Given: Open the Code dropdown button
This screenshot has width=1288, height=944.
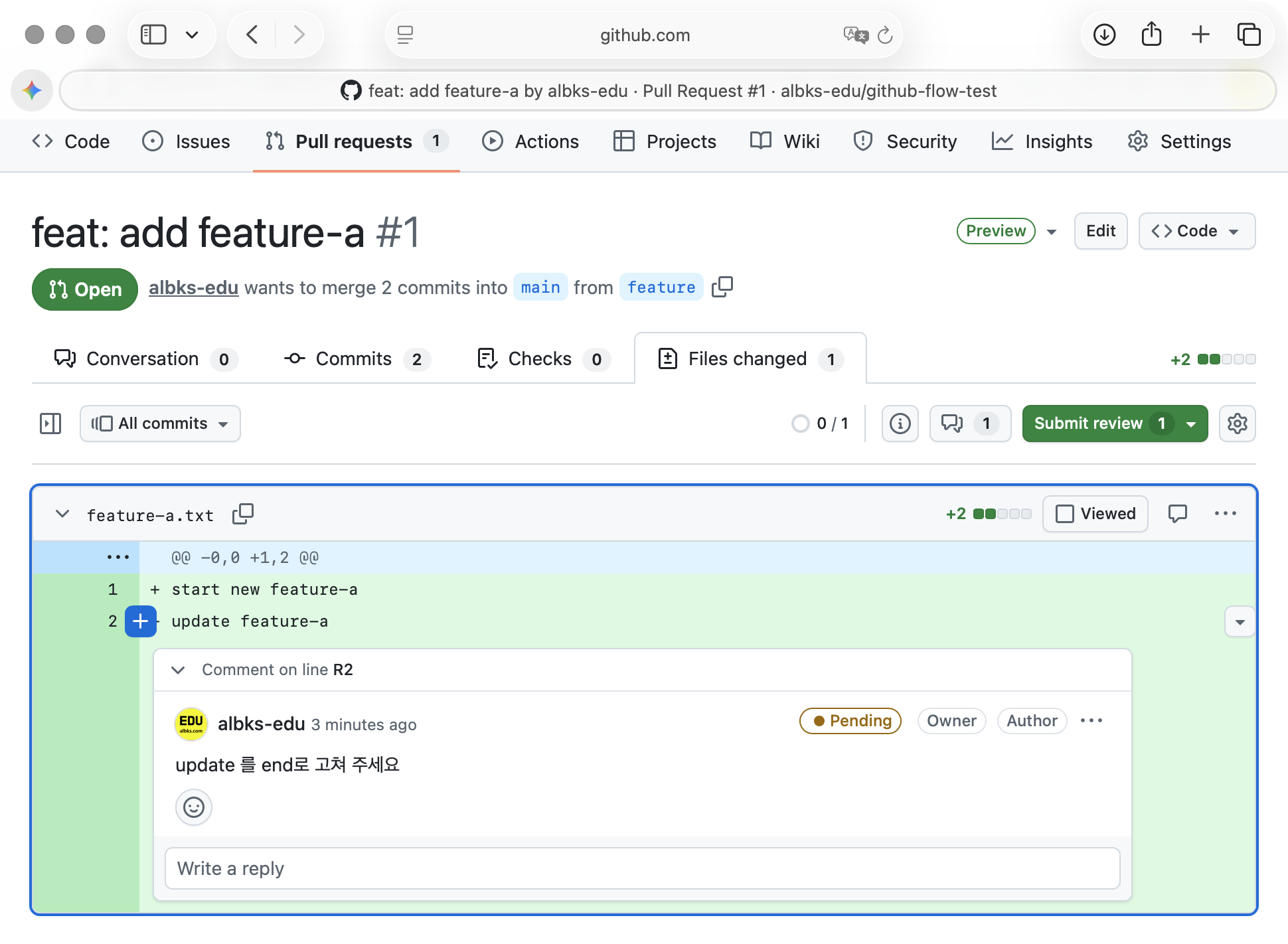Looking at the screenshot, I should (1196, 231).
